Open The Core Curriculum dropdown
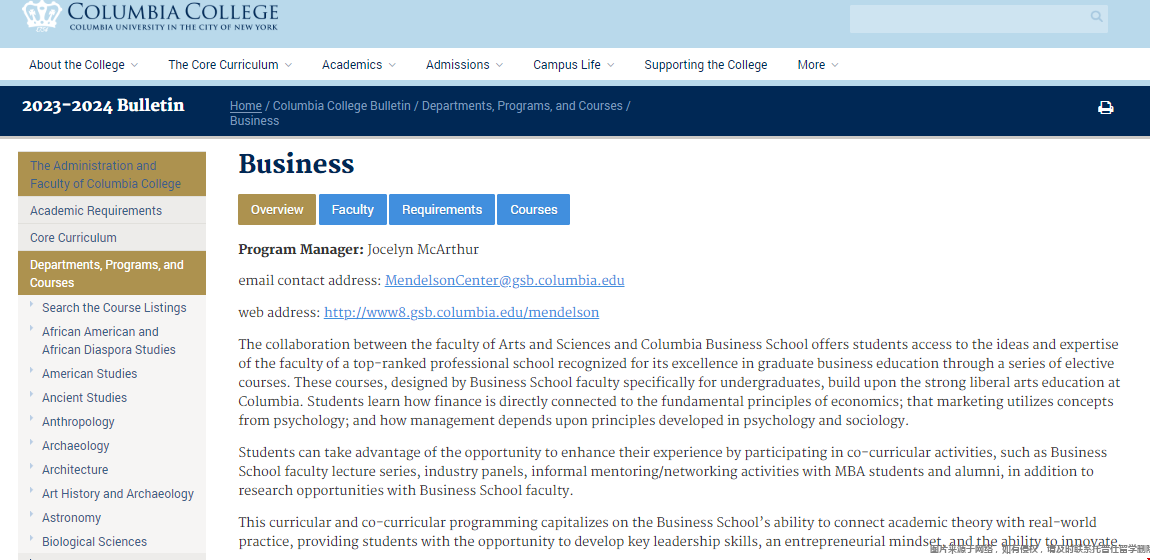This screenshot has height=560, width=1150. pos(230,65)
